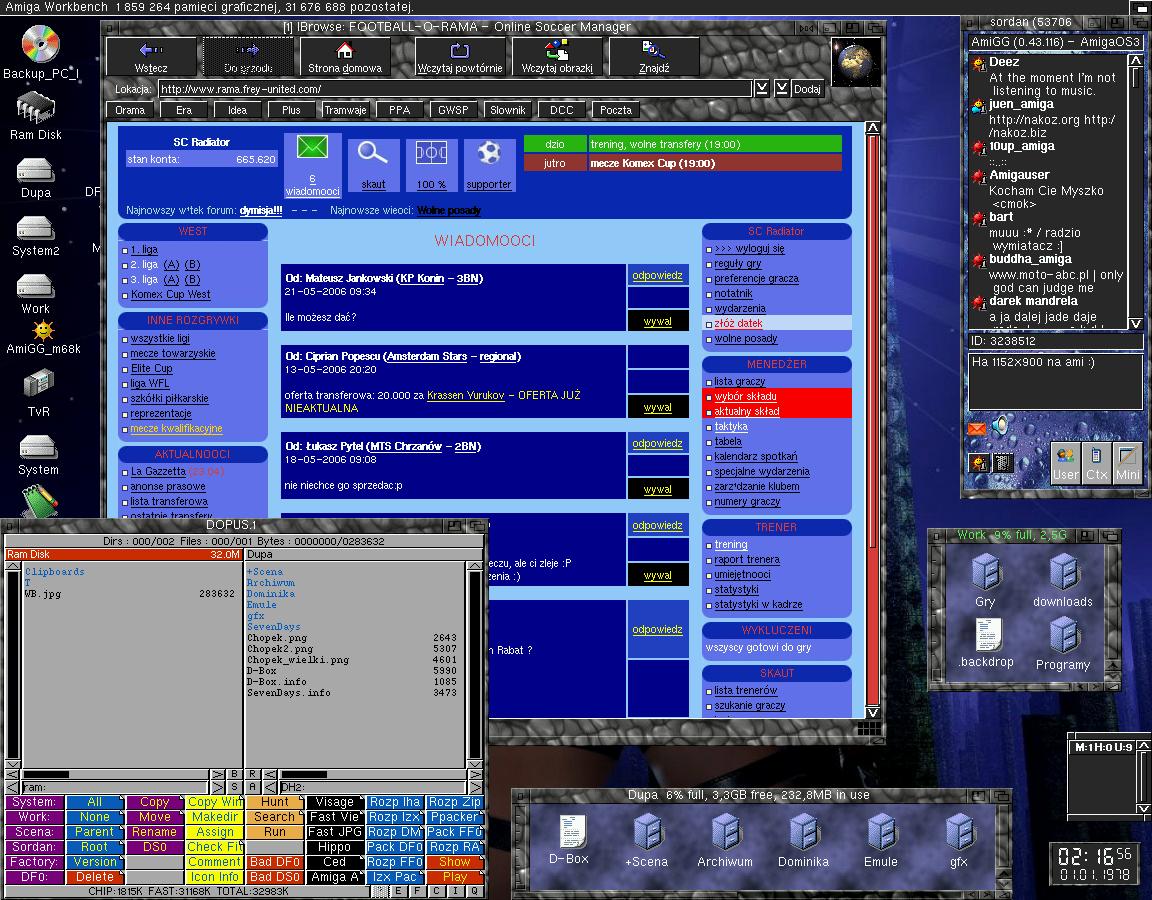
Task: Click the Rename button in DOpus
Action: [154, 832]
